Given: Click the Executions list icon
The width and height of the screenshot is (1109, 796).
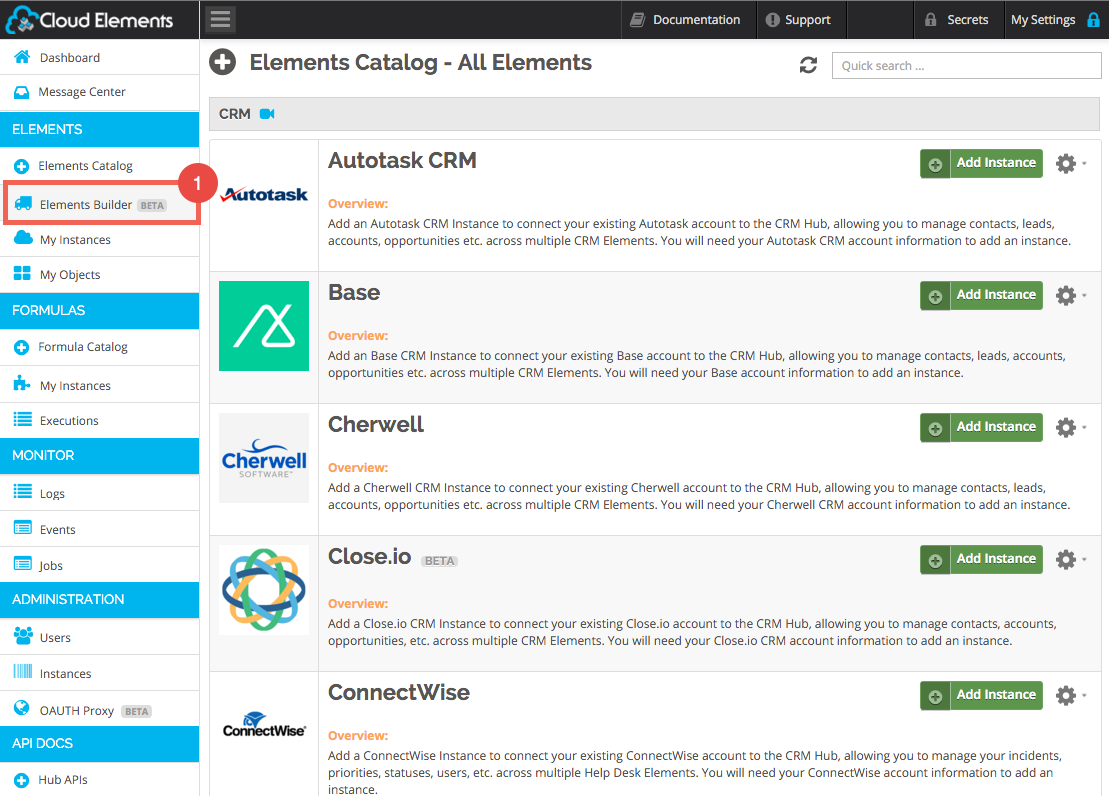Looking at the screenshot, I should [x=23, y=420].
